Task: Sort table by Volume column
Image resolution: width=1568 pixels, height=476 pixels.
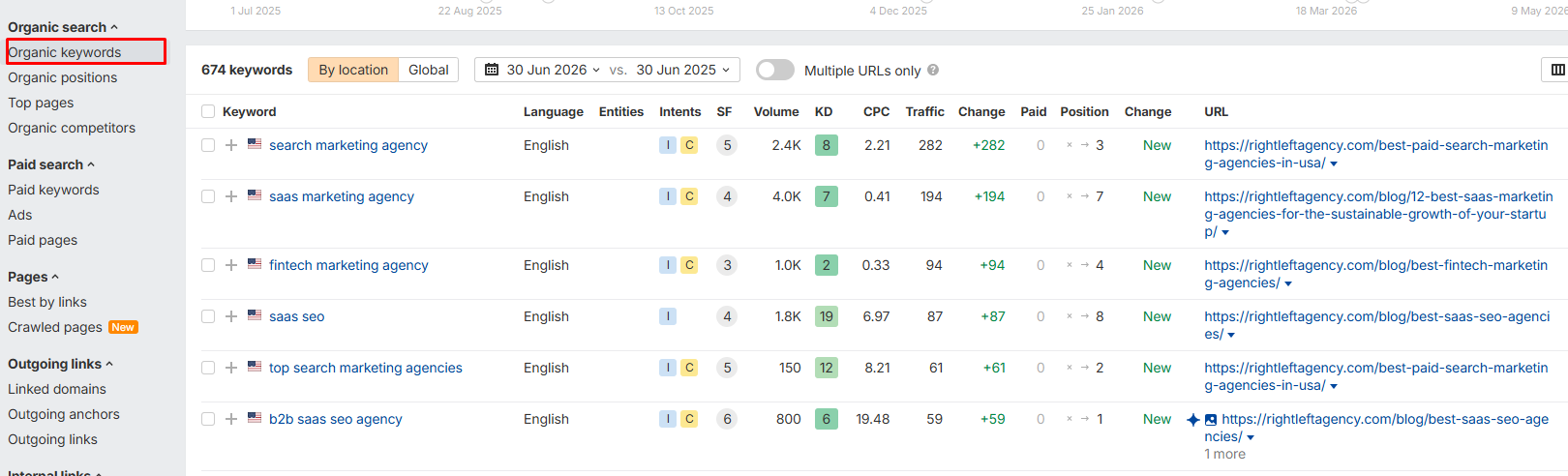Action: click(x=776, y=111)
